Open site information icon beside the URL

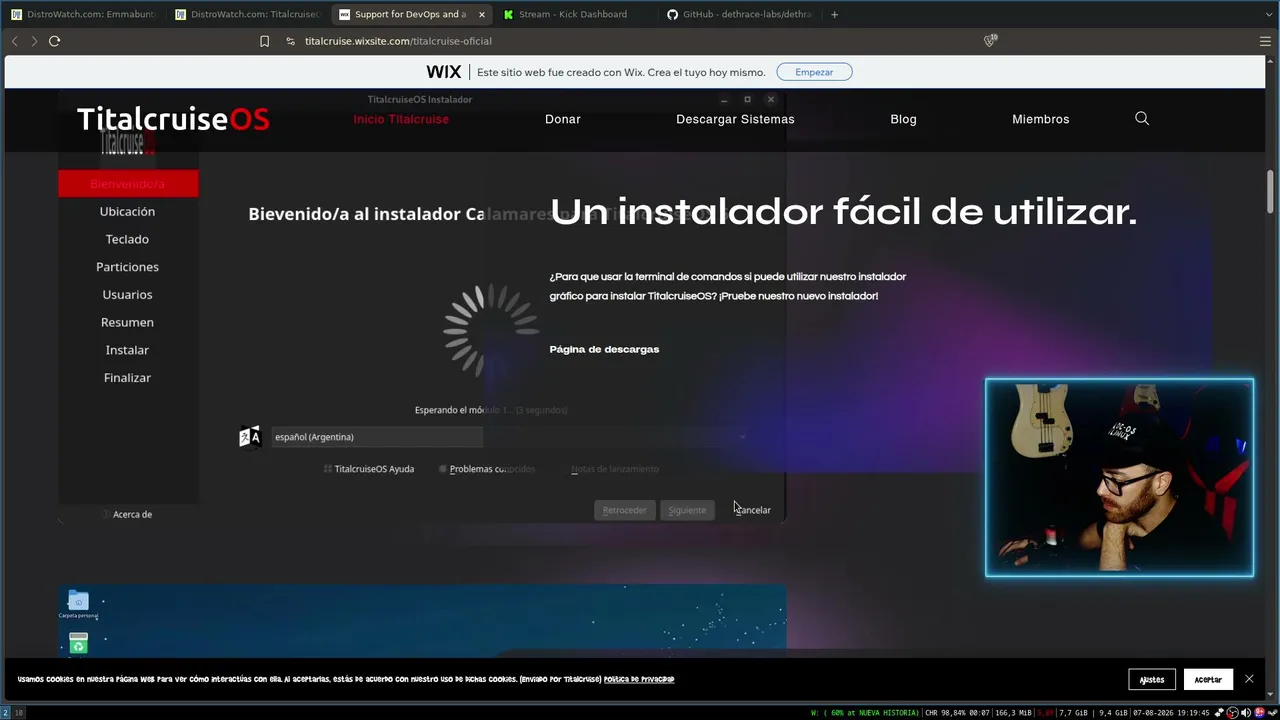point(290,41)
